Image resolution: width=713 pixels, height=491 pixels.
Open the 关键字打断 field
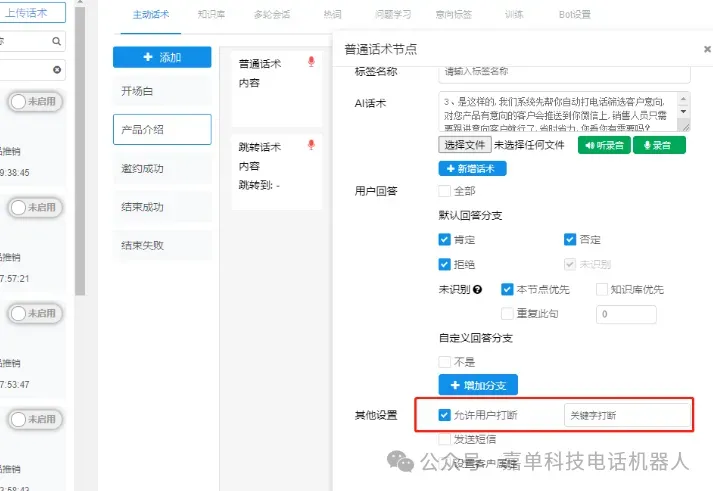pyautogui.click(x=627, y=415)
